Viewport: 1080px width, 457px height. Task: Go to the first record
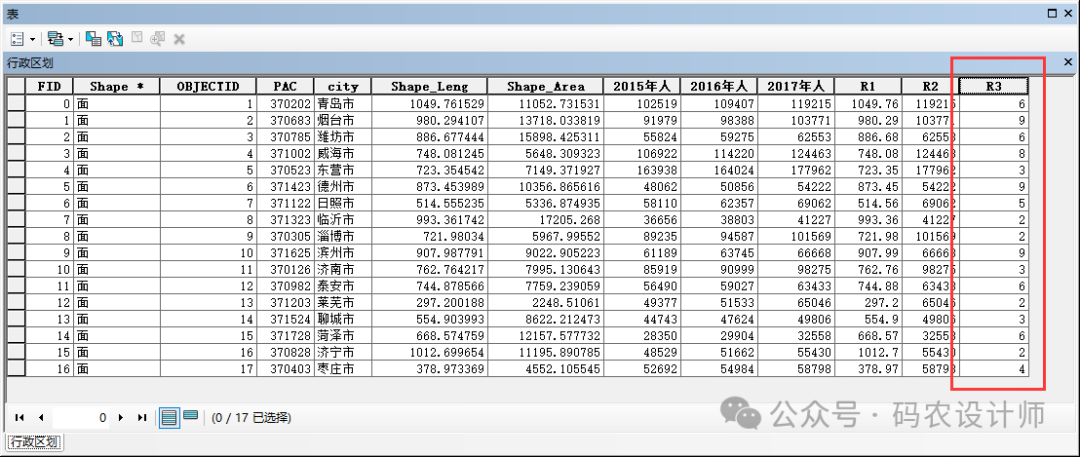tap(20, 417)
